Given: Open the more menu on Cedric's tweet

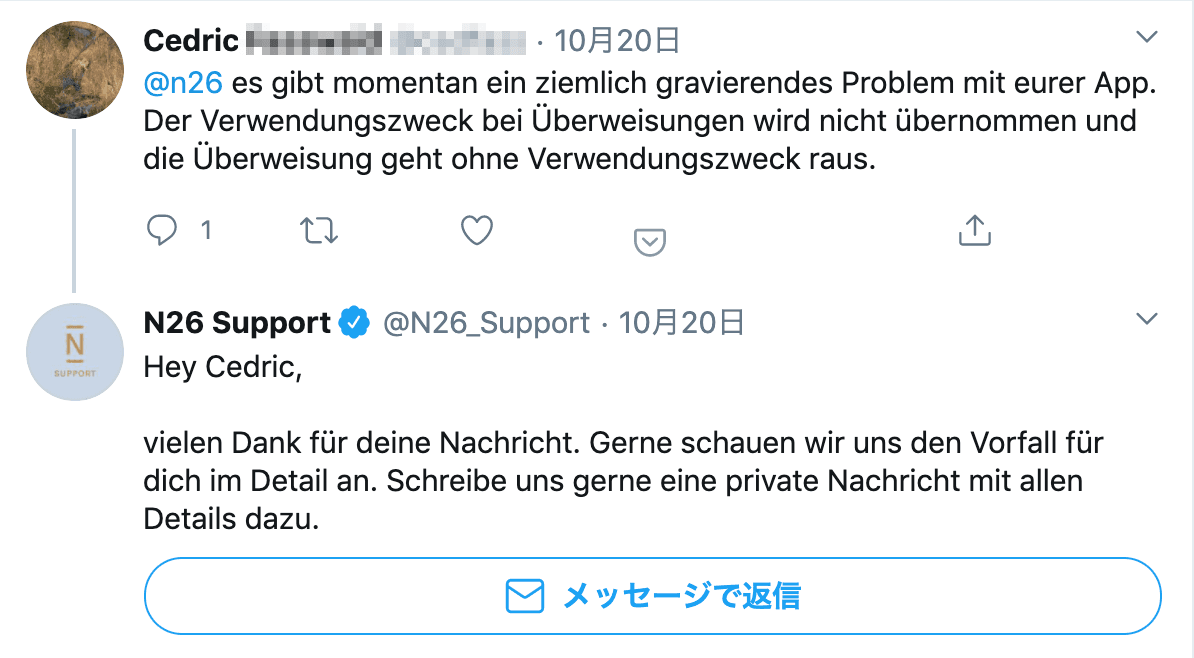Looking at the screenshot, I should click(1147, 38).
